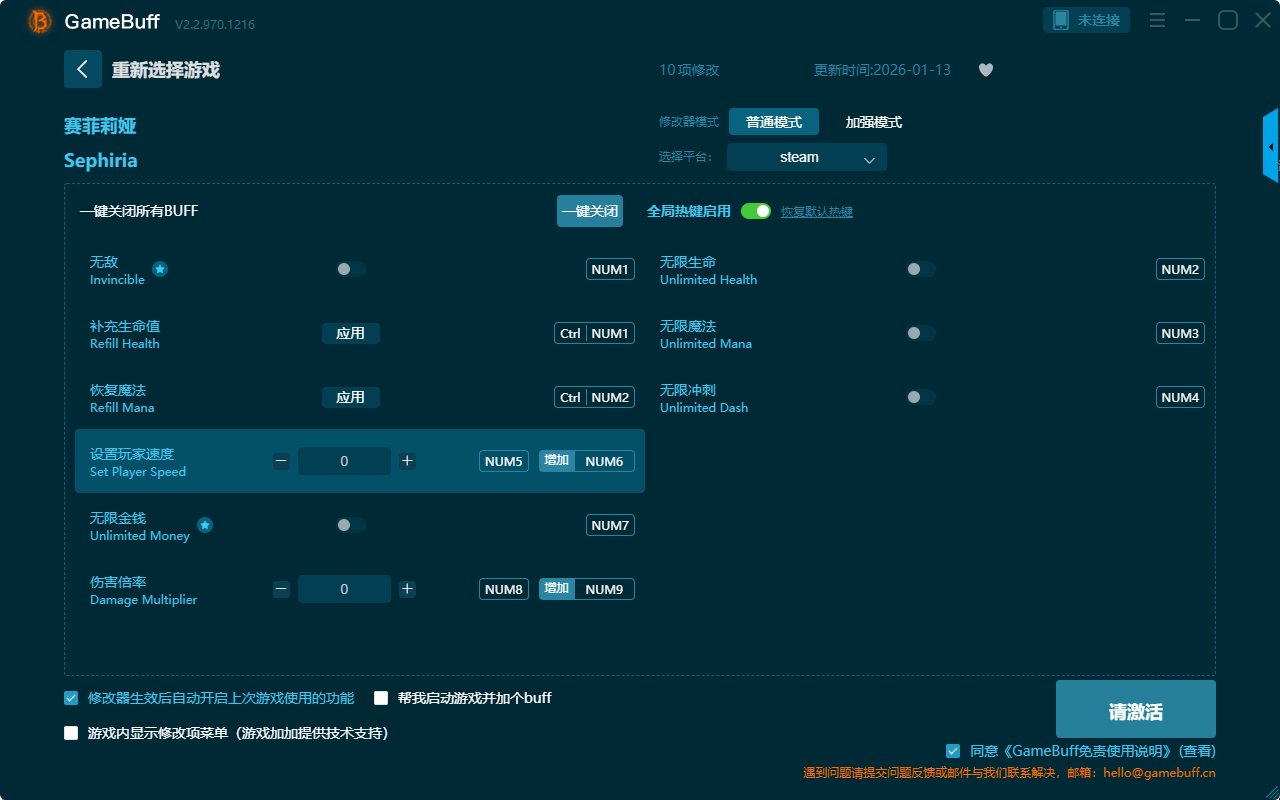Increase the Set Player Speed value
The image size is (1280, 800).
(407, 461)
